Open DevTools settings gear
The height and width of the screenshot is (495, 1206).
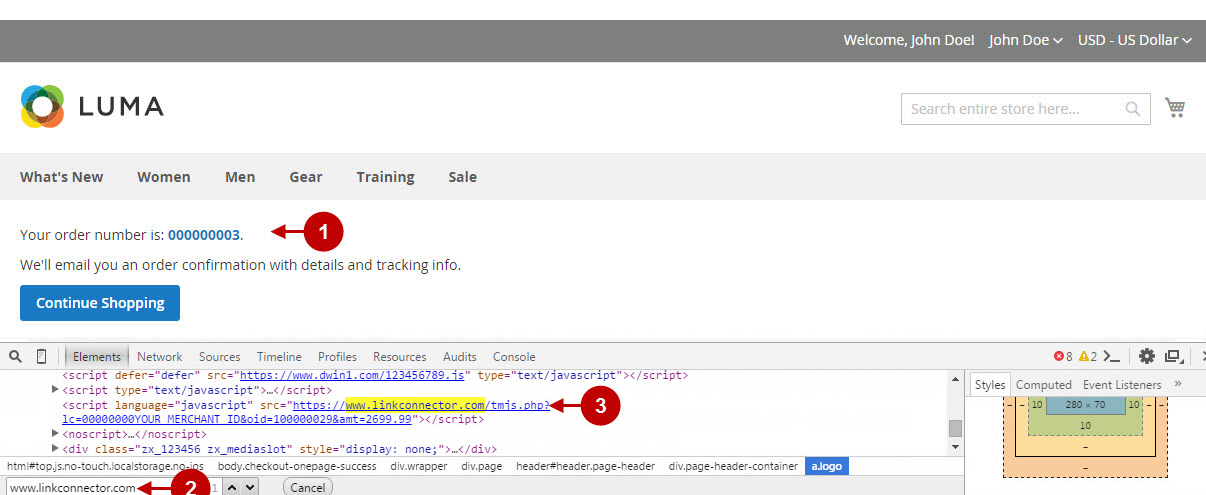click(1147, 356)
